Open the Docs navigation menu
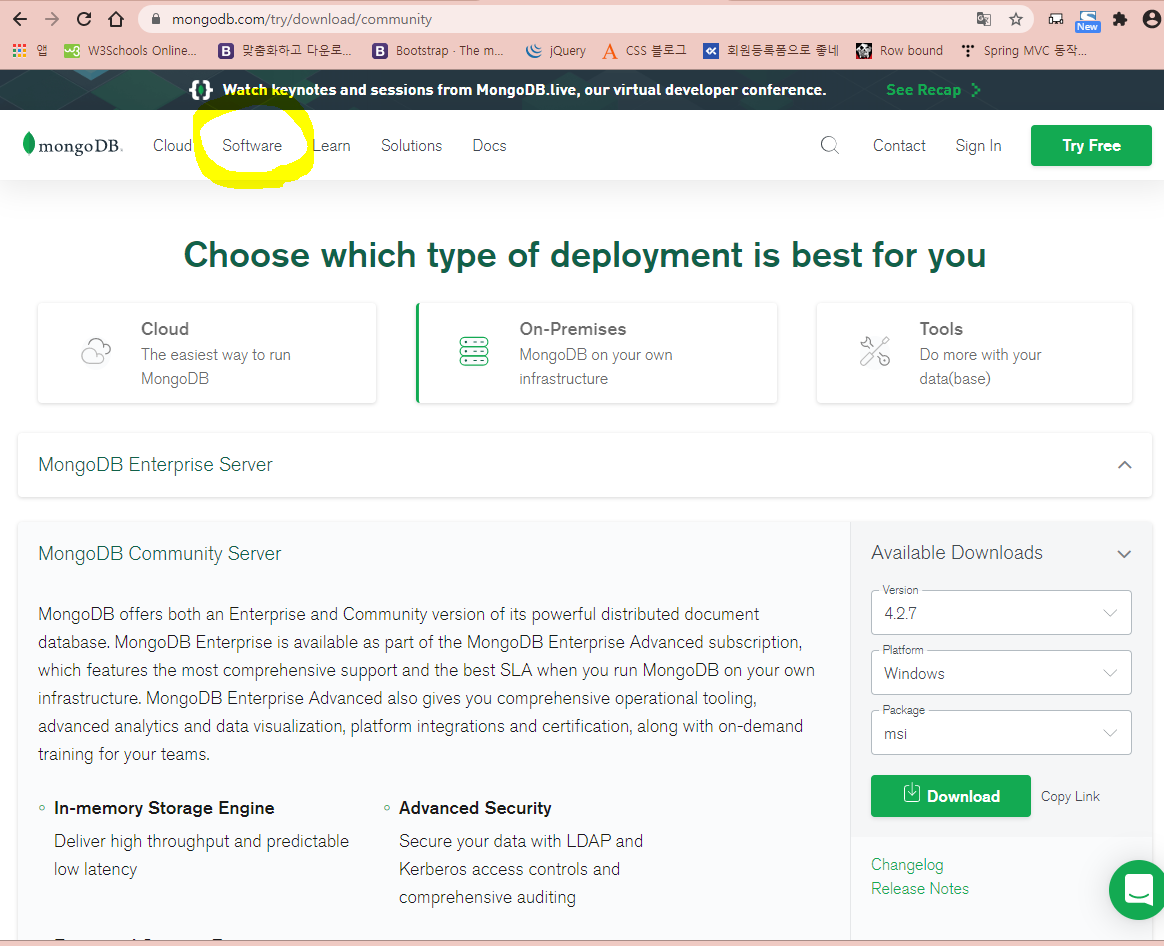 489,146
